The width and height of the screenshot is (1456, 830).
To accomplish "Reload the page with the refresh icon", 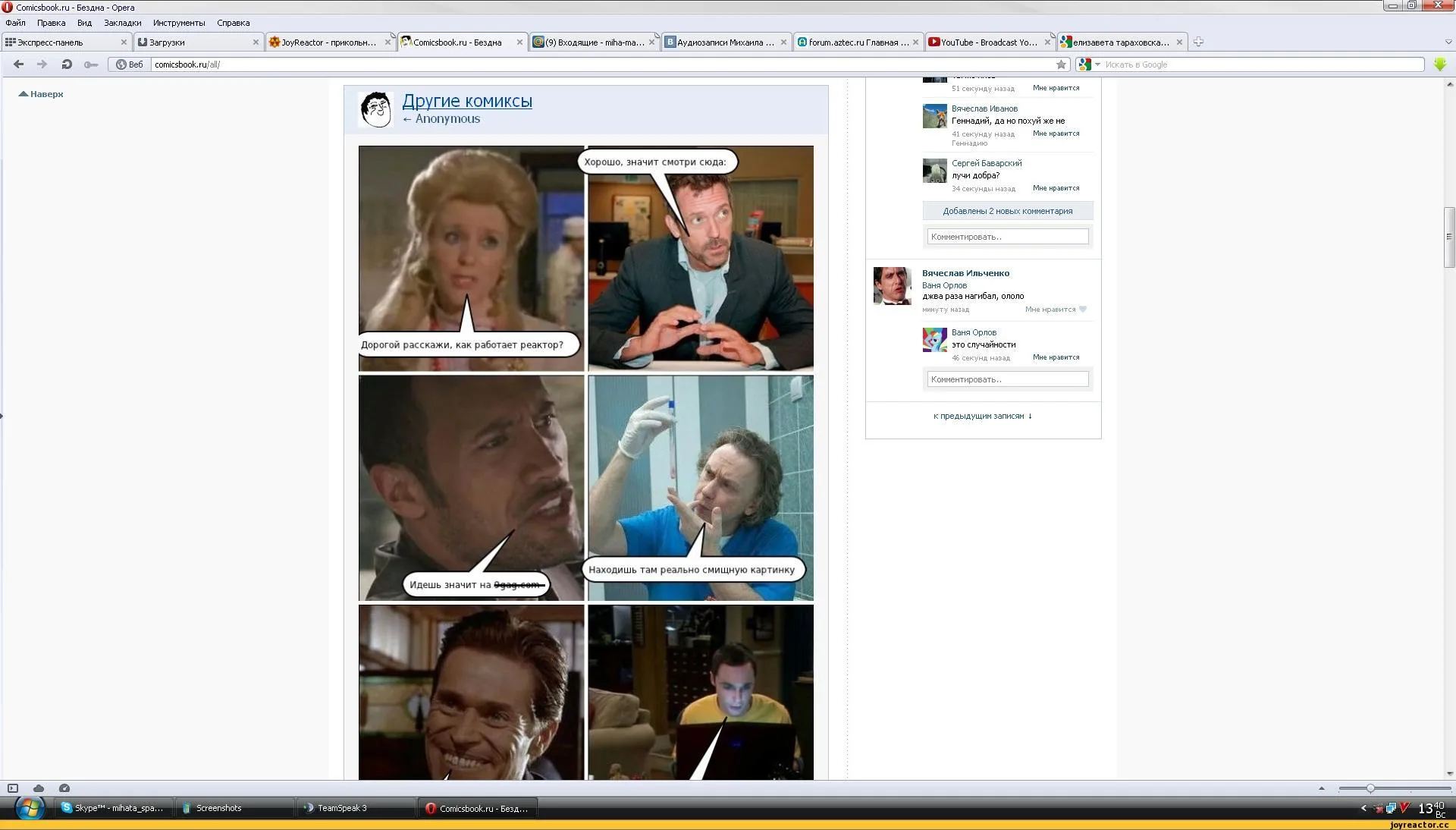I will 67,64.
